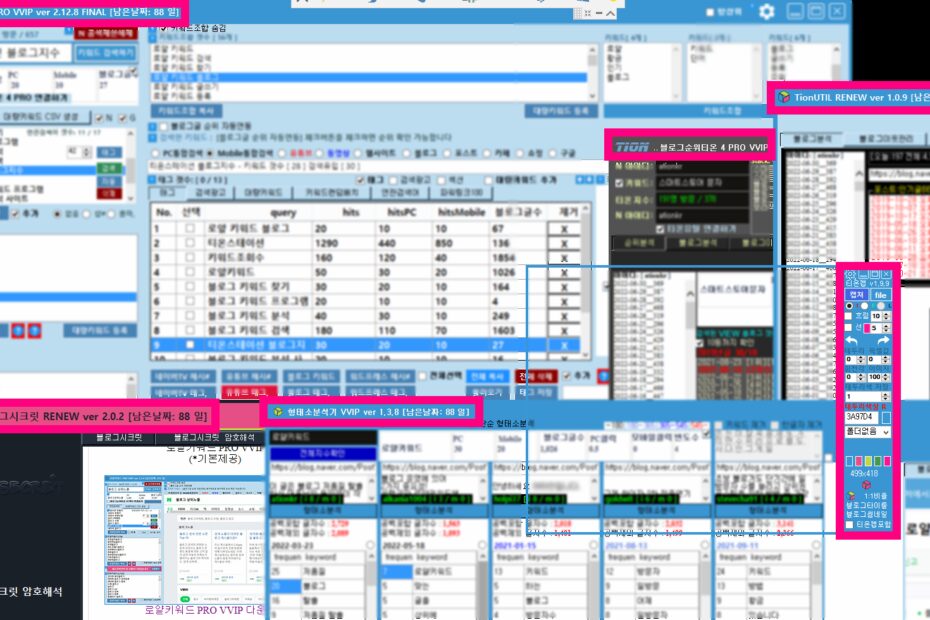Screen dimensions: 930x620
Task: Pick the pink line color swatch beside 선
Action: (867, 328)
